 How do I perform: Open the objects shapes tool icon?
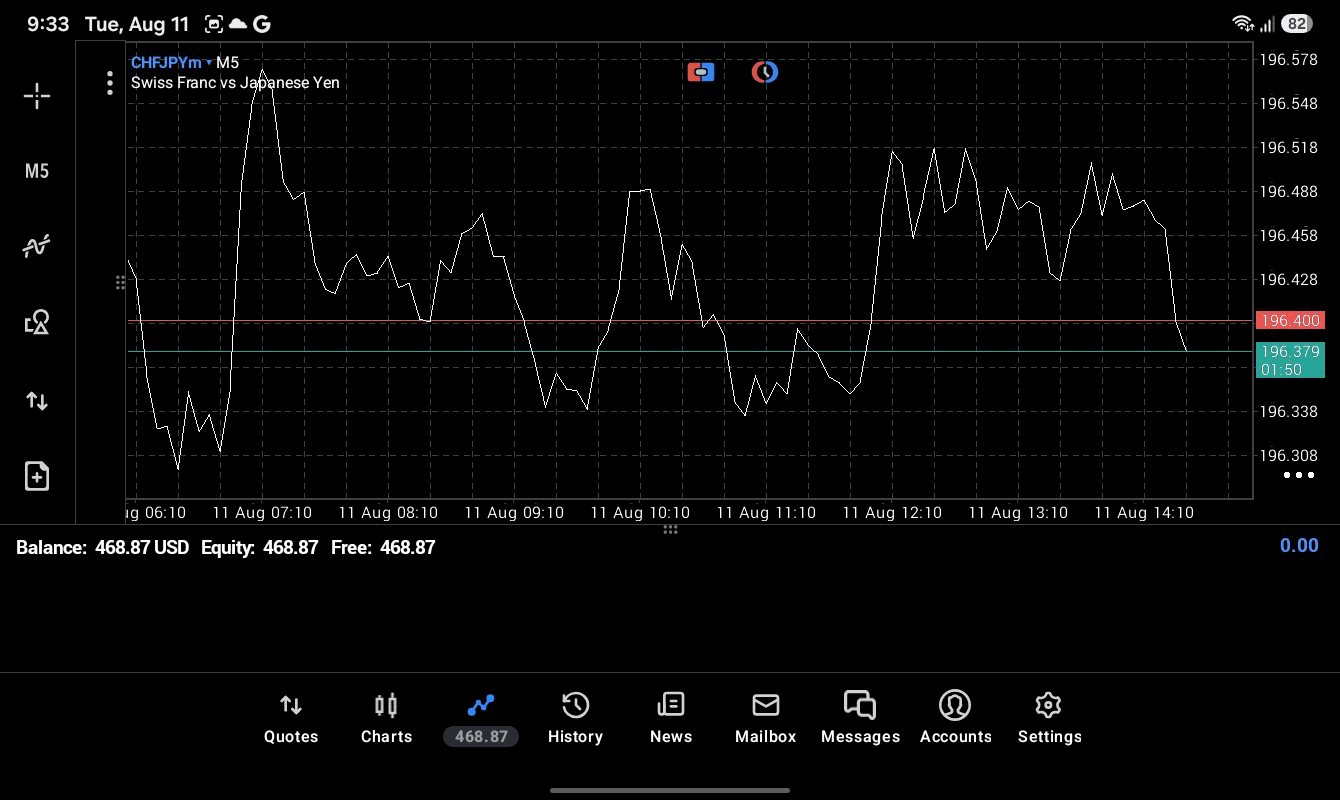point(37,322)
